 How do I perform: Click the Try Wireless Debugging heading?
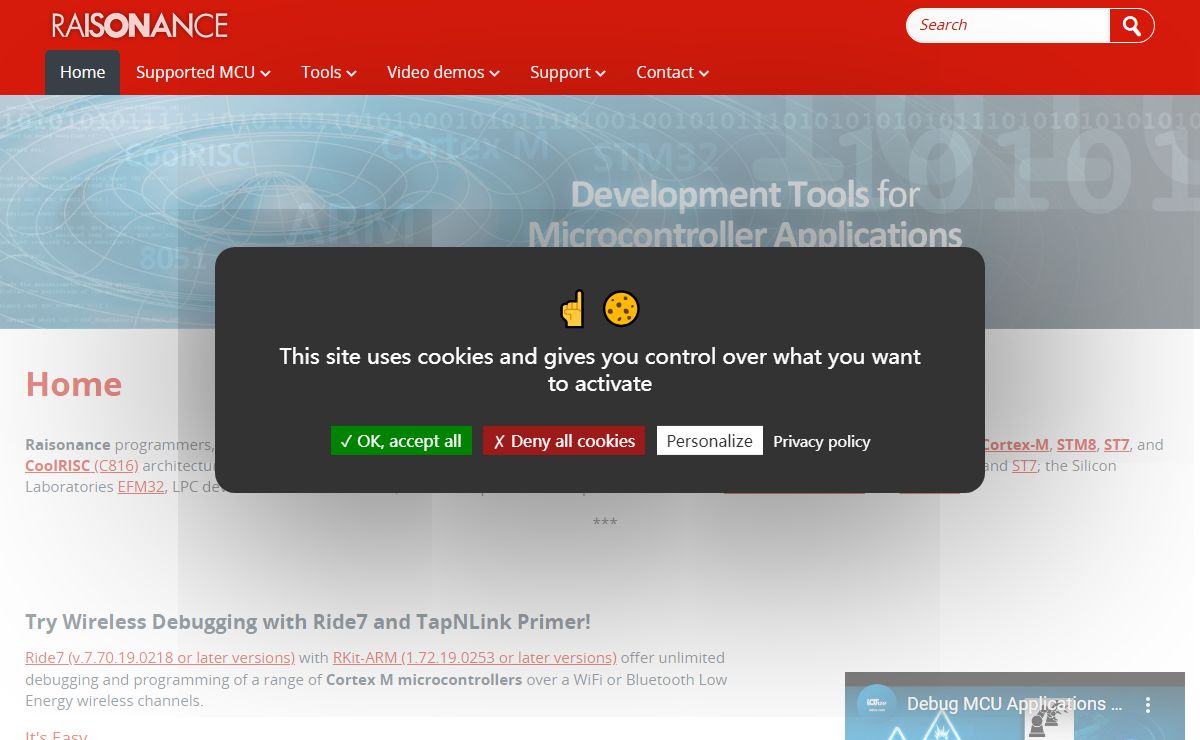pyautogui.click(x=308, y=622)
